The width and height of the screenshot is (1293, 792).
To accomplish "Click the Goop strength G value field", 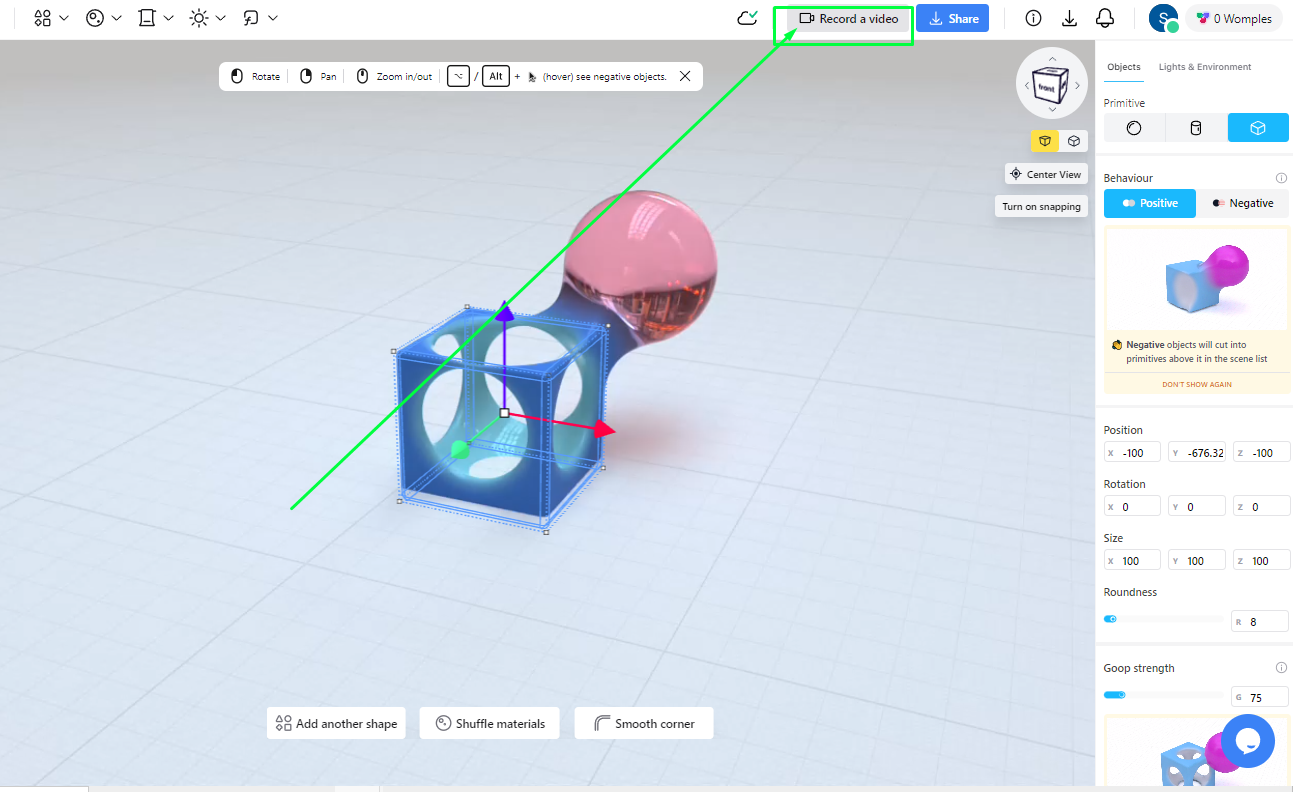I will (x=1260, y=697).
